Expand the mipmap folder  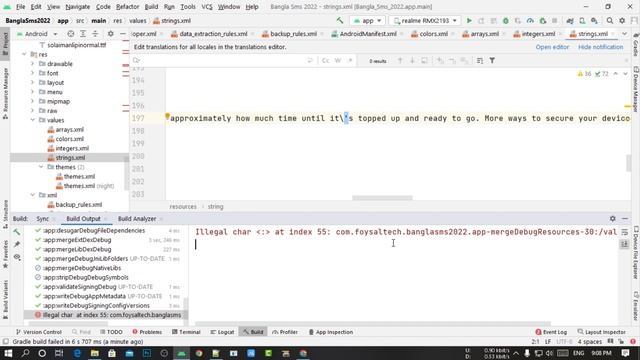(x=32, y=101)
